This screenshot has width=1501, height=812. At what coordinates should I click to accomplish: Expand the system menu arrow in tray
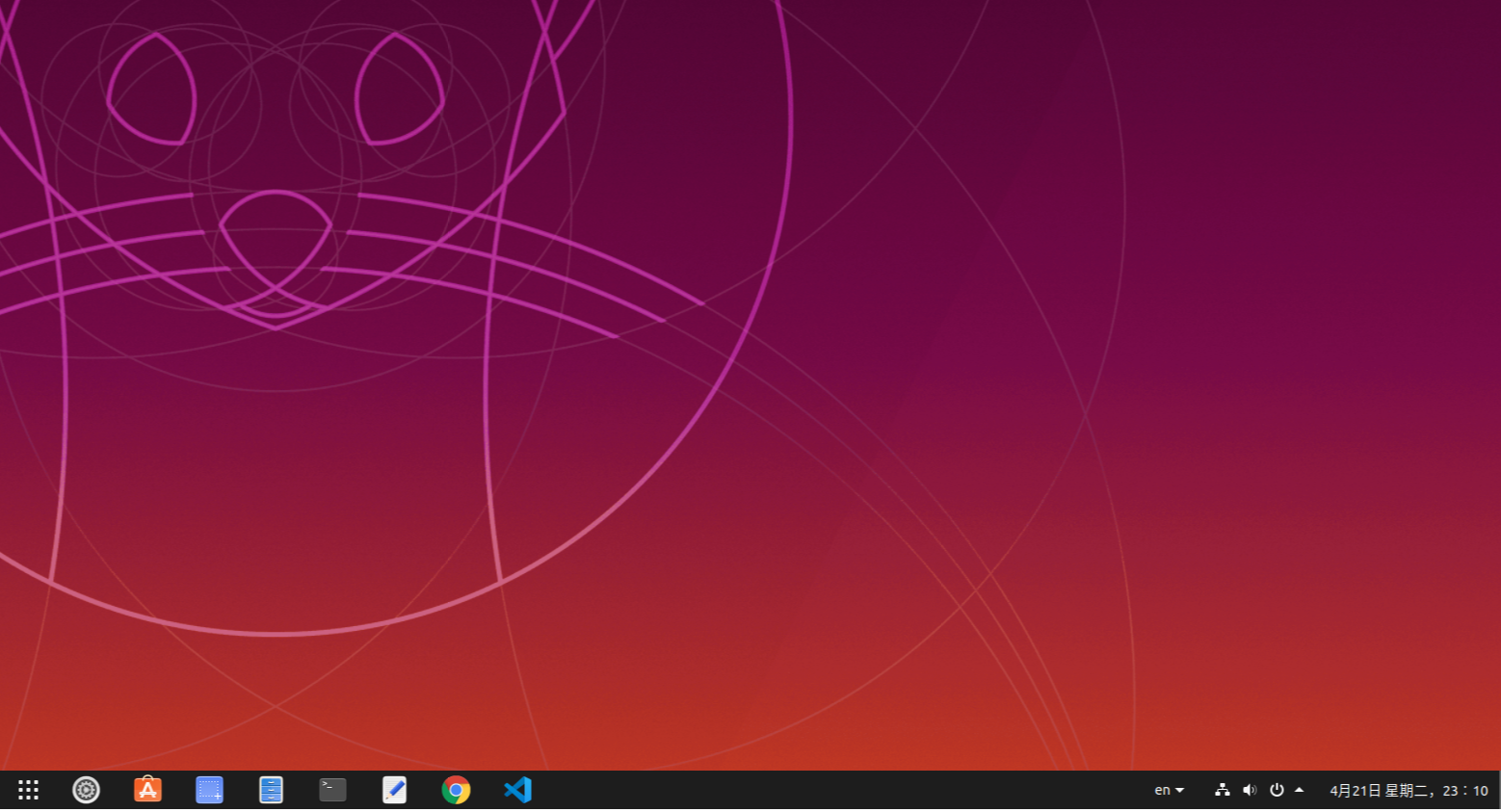point(1299,790)
